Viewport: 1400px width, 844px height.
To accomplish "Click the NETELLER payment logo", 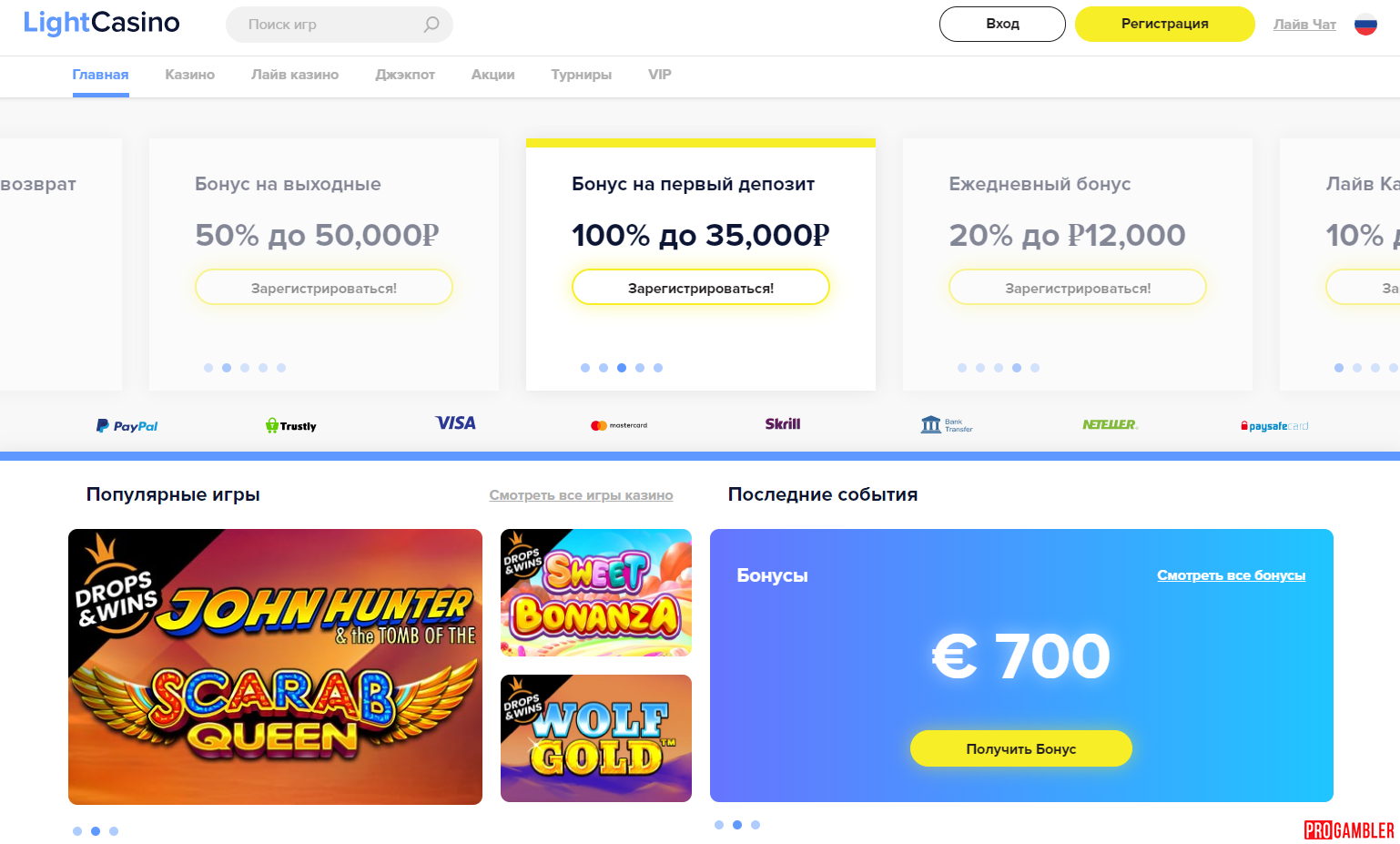I will click(1110, 424).
